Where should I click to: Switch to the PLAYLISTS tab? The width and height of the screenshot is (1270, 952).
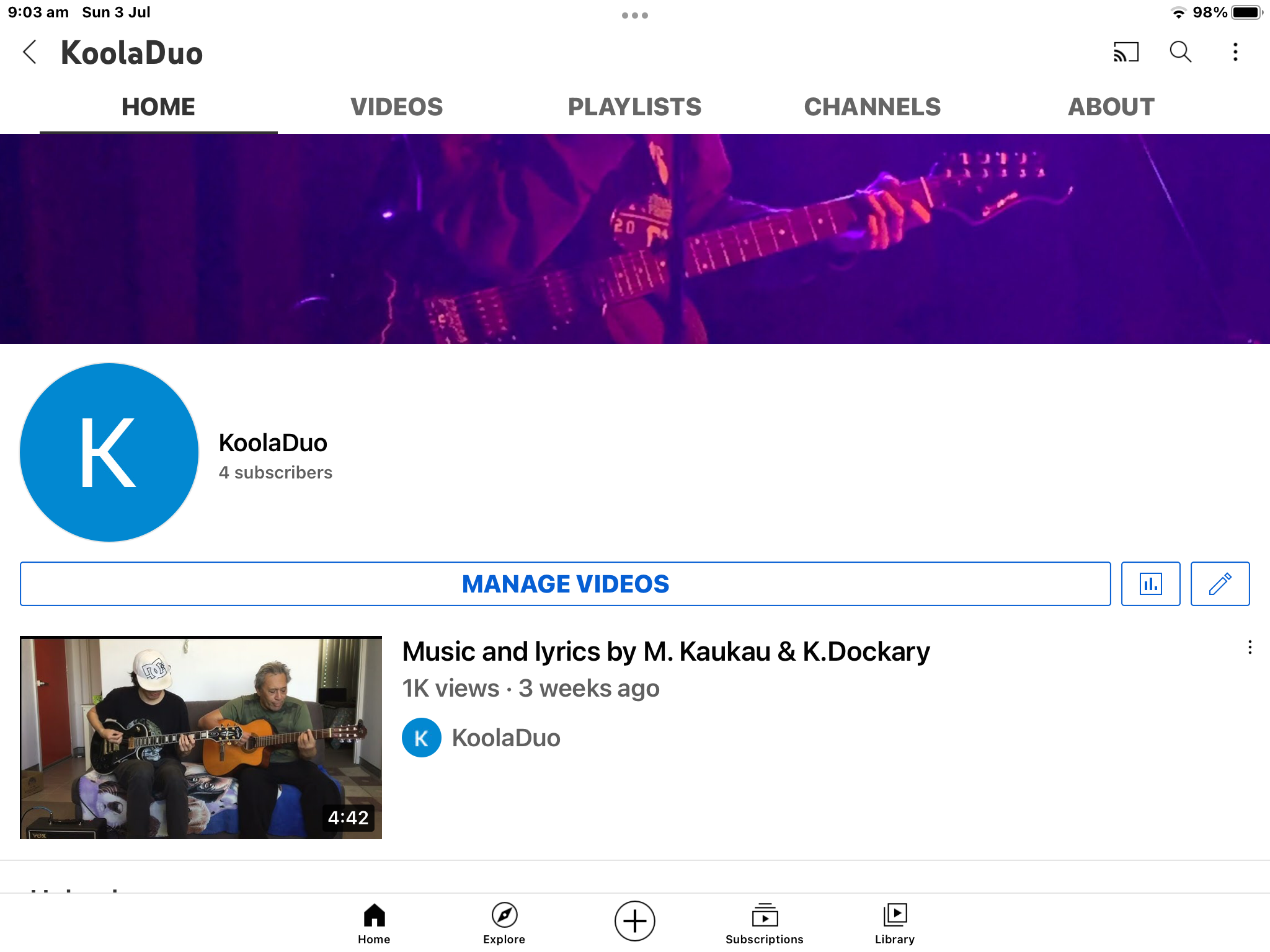(635, 107)
